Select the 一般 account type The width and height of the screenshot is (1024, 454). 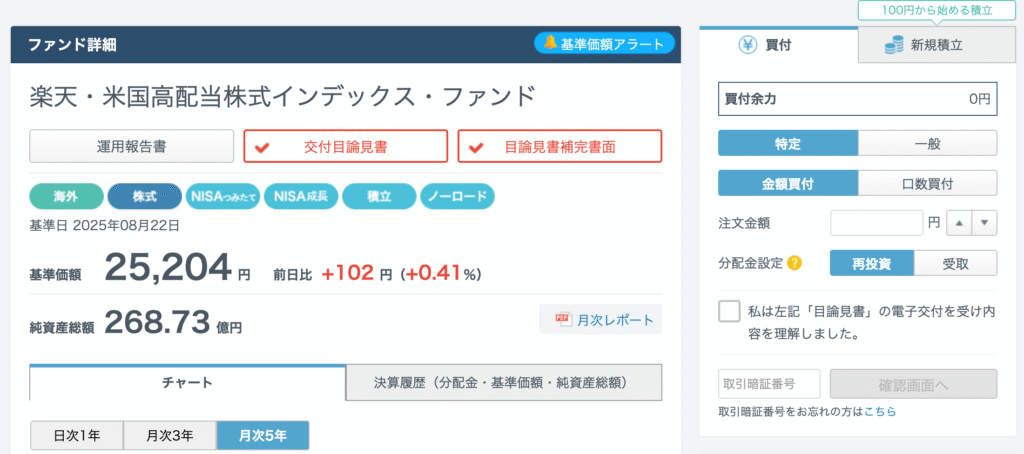pyautogui.click(x=927, y=143)
